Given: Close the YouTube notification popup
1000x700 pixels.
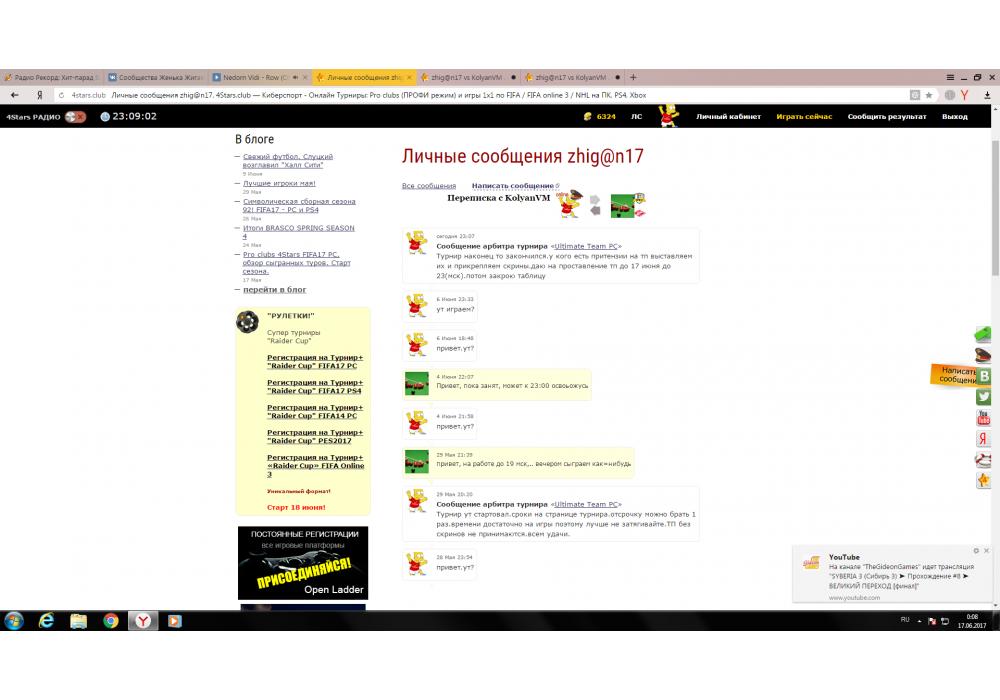Looking at the screenshot, I should (987, 550).
